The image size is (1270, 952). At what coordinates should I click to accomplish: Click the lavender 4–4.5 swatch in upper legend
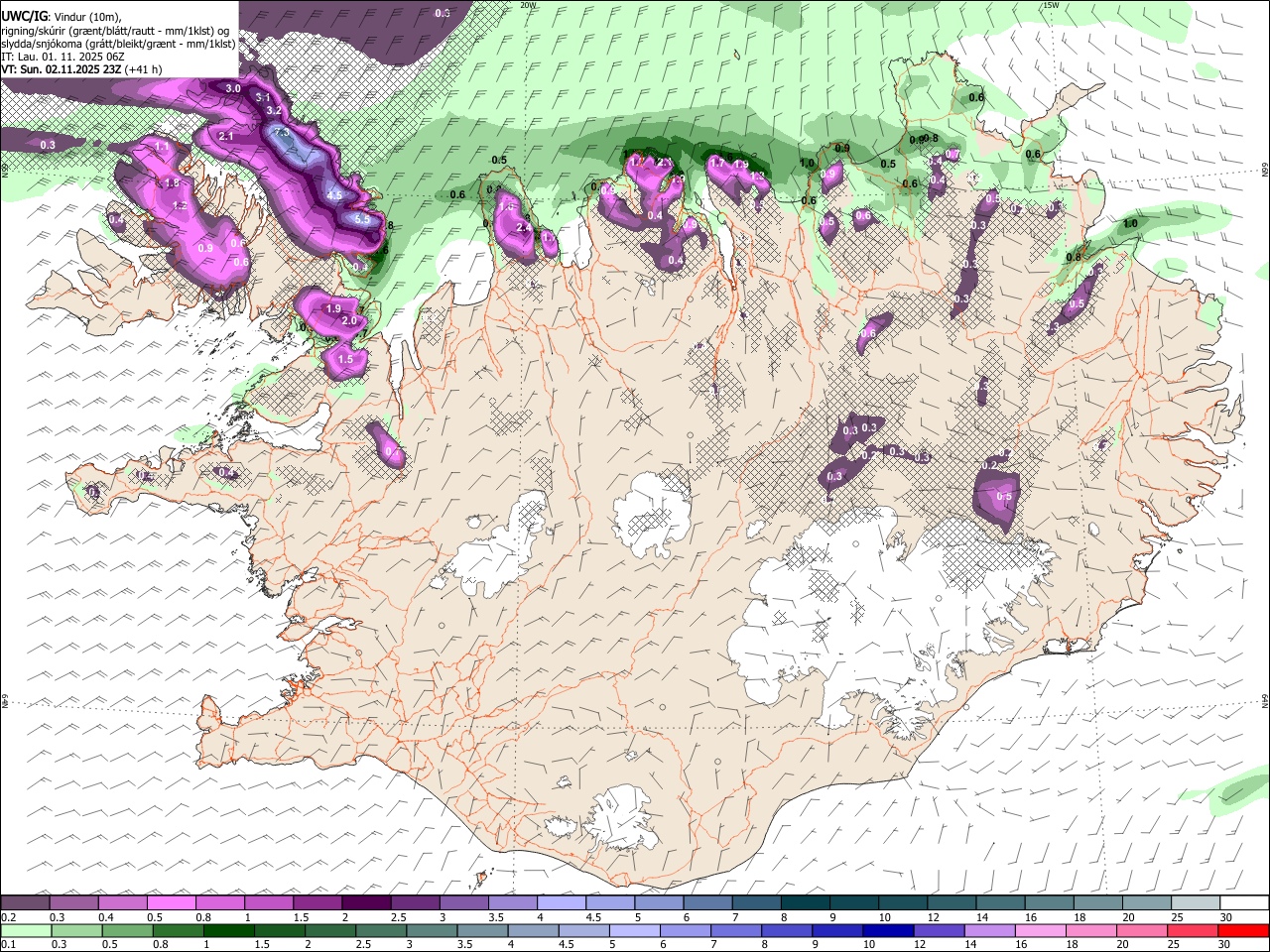point(562,902)
